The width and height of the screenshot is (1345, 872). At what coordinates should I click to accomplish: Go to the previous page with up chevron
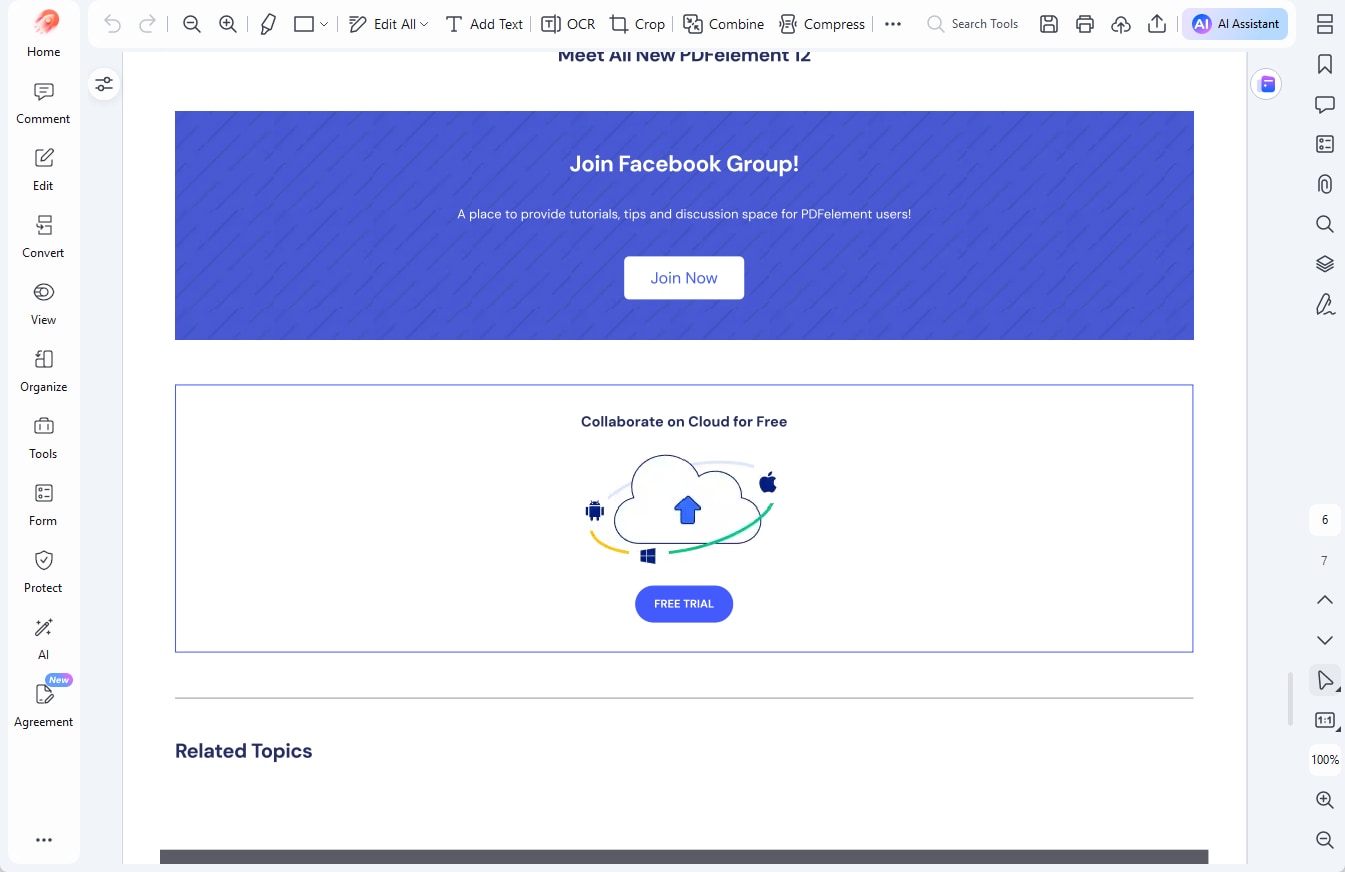pyautogui.click(x=1325, y=600)
